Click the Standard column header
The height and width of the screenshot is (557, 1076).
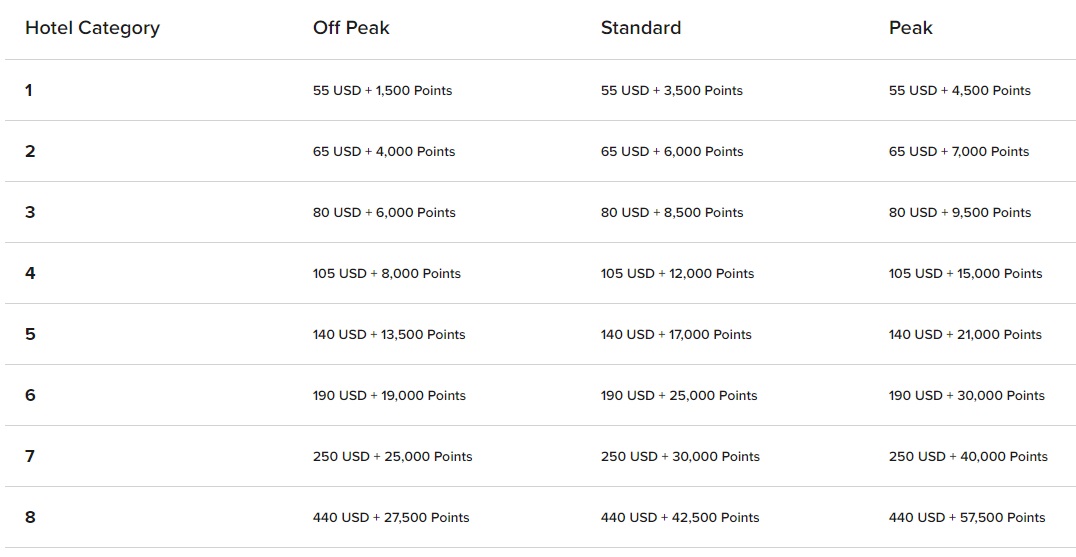point(641,28)
